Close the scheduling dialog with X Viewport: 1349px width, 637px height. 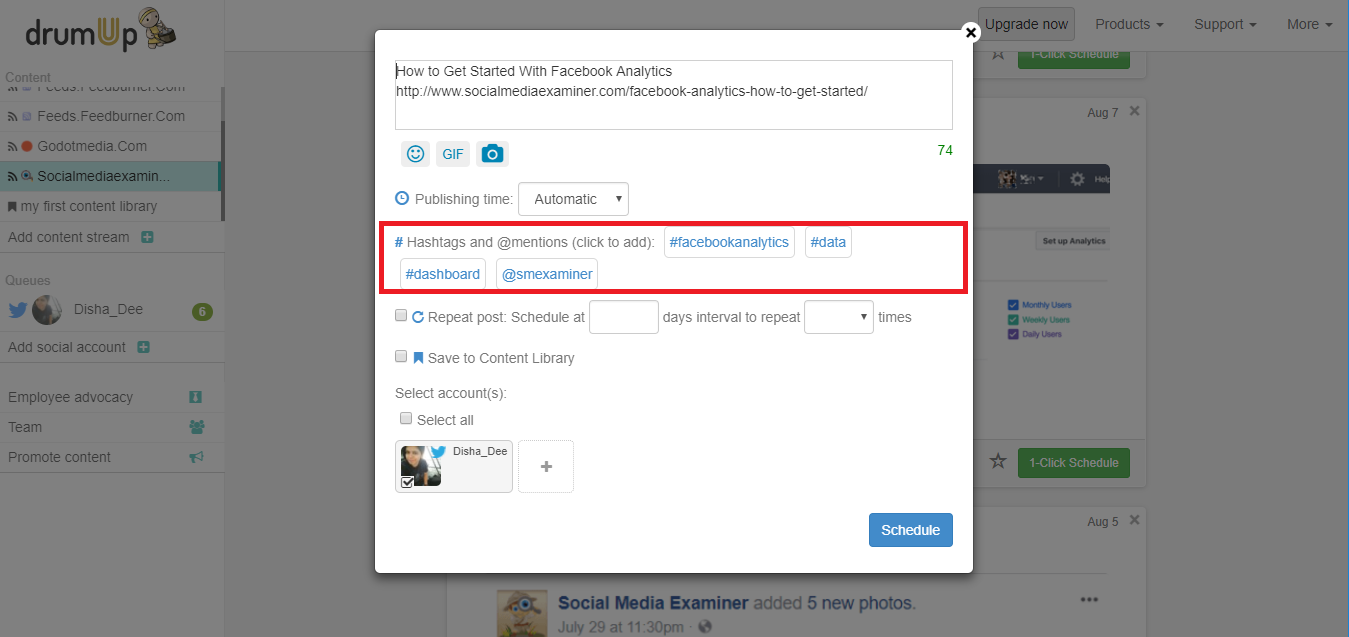pyautogui.click(x=970, y=32)
